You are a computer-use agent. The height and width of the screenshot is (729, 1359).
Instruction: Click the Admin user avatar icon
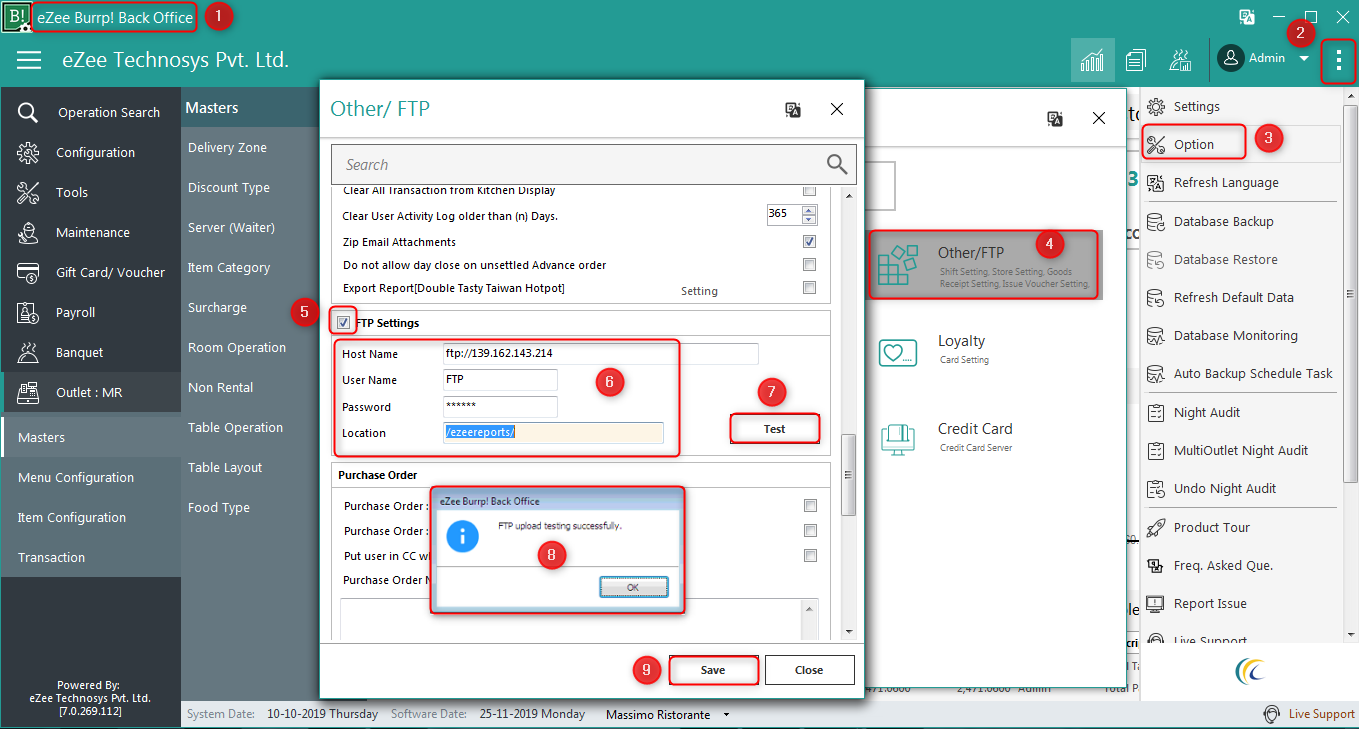(1230, 58)
